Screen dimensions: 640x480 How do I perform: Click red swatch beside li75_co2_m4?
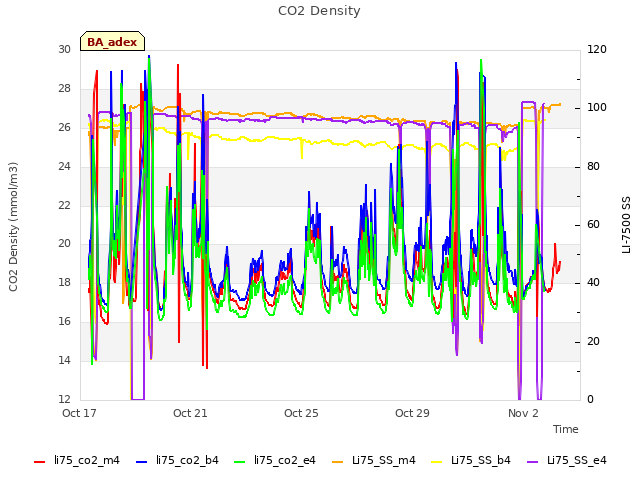[x=40, y=462]
